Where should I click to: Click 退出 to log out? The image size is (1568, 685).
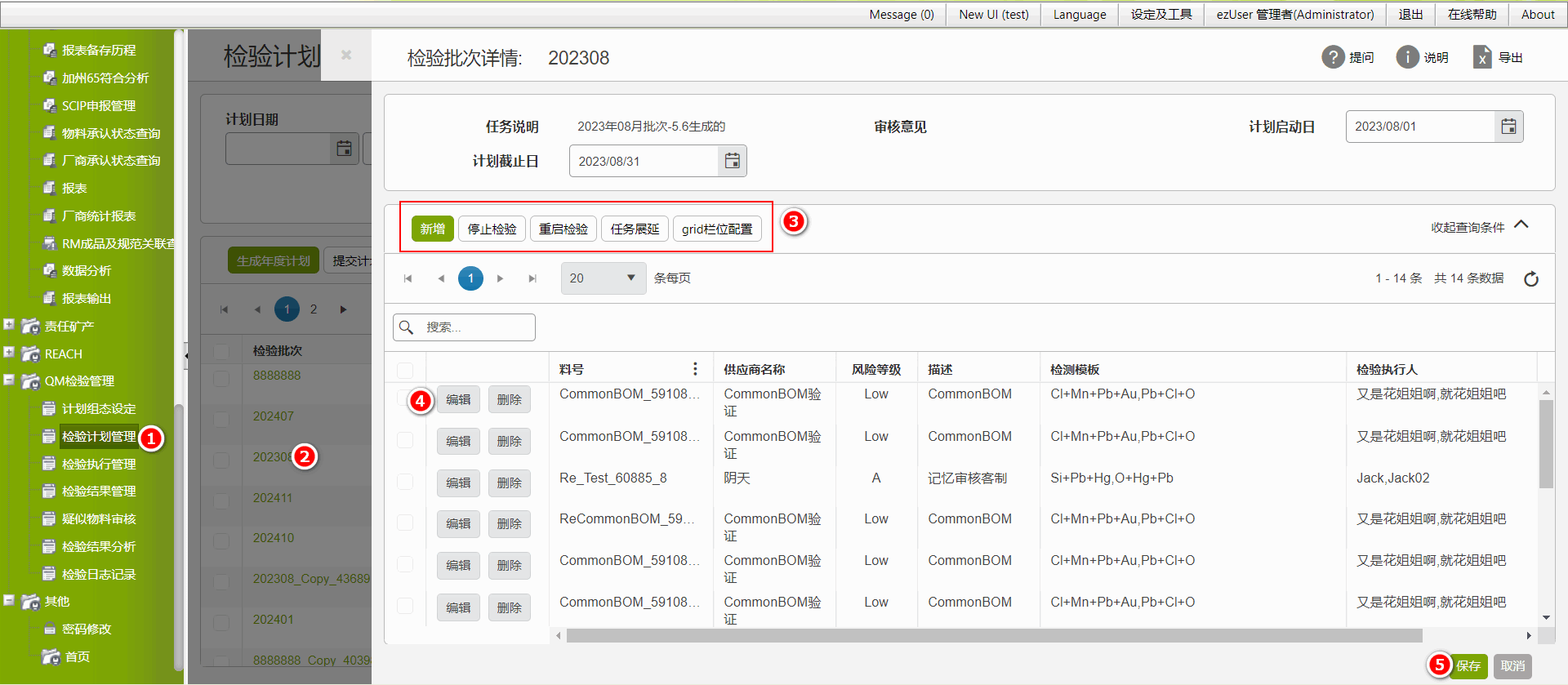pyautogui.click(x=1410, y=15)
